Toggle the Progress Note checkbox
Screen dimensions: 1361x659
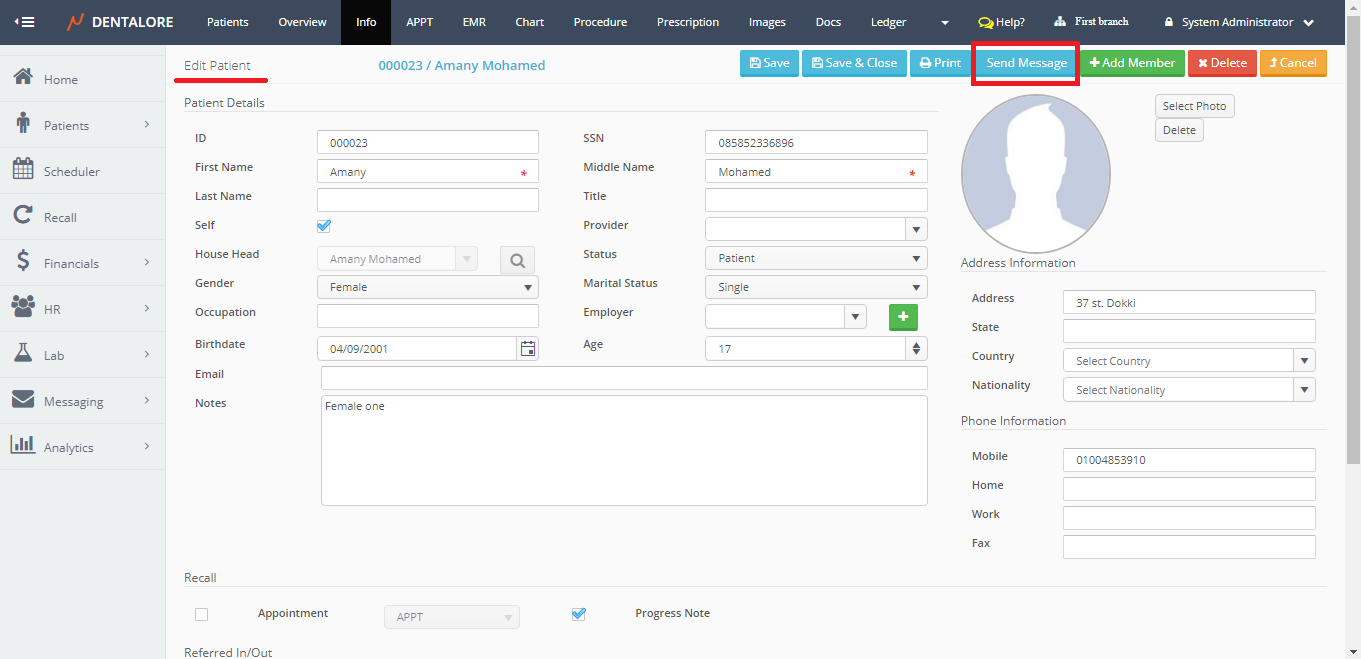tap(578, 614)
